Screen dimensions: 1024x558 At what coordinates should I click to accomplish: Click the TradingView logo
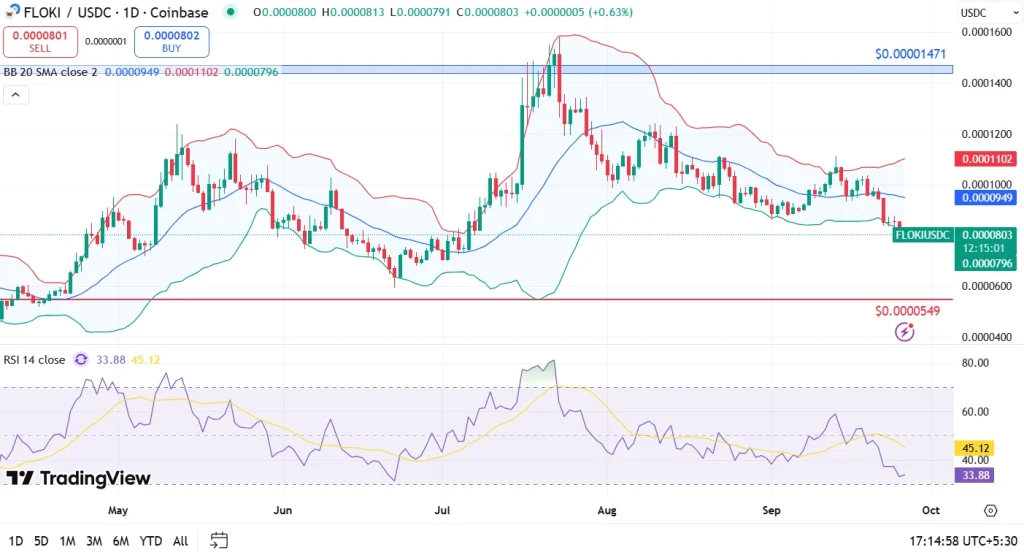coord(78,478)
